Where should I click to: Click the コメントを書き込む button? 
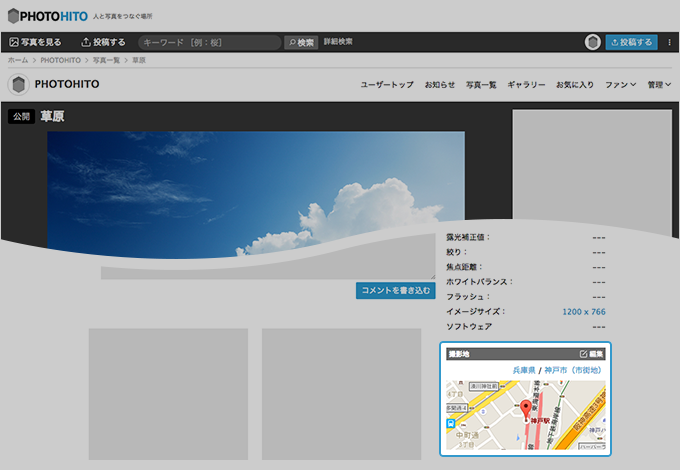(395, 290)
